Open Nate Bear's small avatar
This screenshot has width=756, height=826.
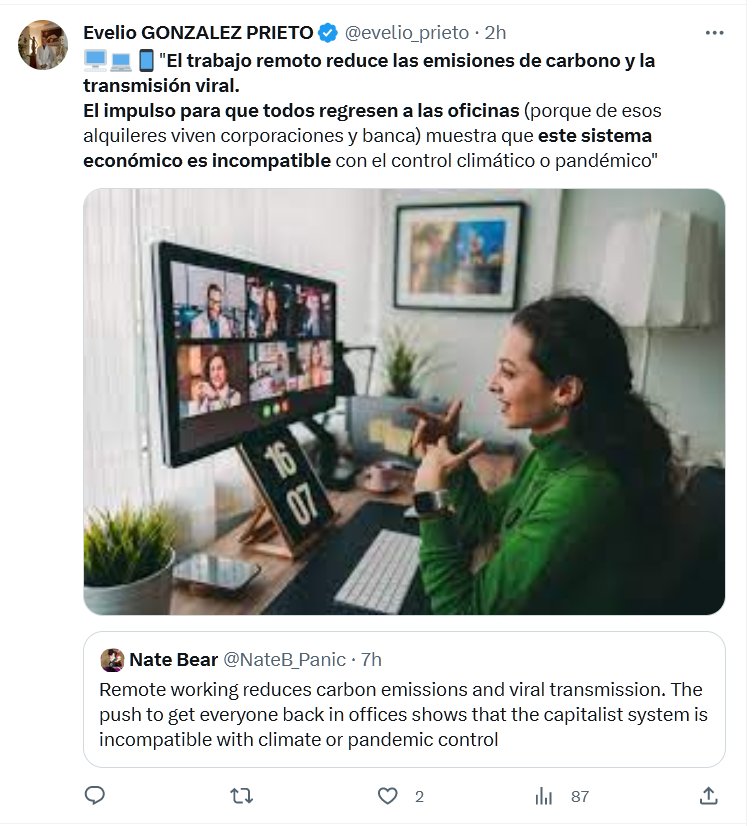[x=112, y=660]
